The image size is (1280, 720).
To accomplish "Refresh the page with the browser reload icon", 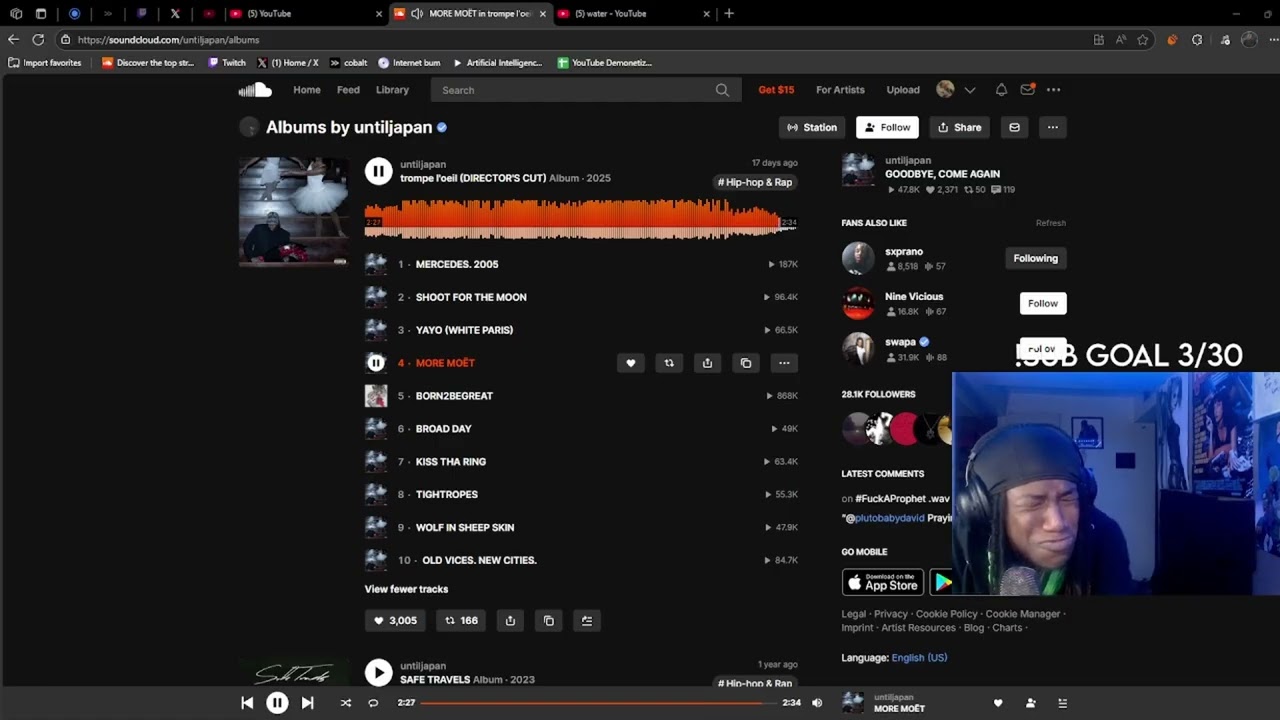I will 38,40.
